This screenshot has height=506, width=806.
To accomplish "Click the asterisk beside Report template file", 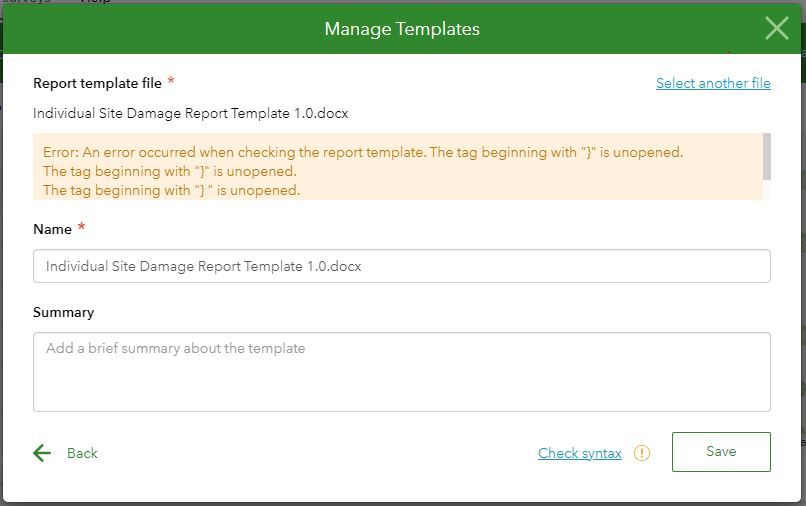I will click(x=170, y=82).
